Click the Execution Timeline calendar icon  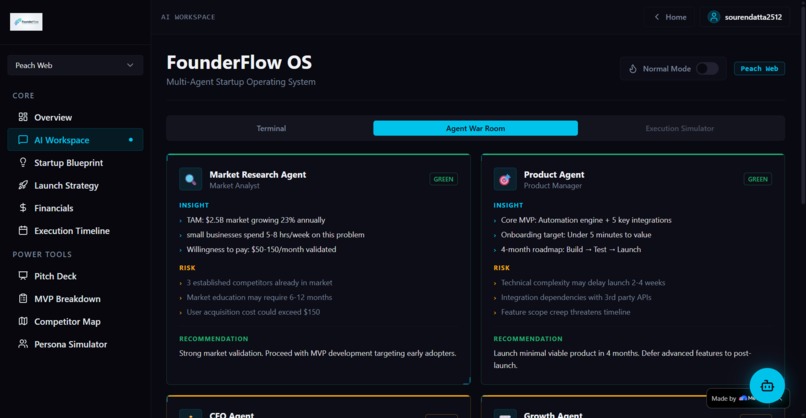[x=23, y=230]
